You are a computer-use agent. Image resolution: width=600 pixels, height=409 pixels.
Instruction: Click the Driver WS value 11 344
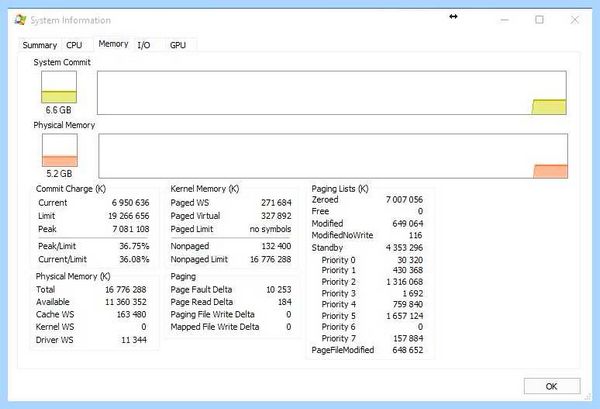click(x=134, y=340)
